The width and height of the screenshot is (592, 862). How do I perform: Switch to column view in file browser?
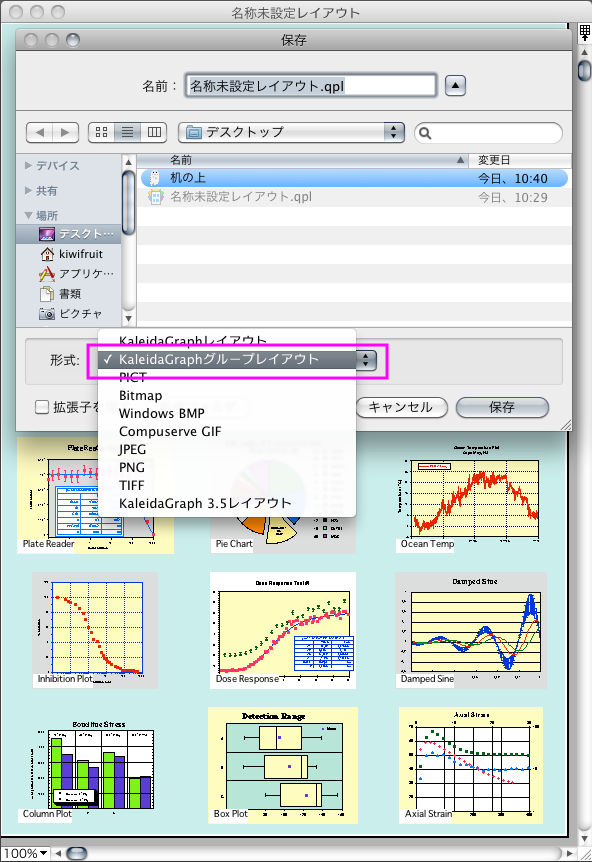click(154, 132)
